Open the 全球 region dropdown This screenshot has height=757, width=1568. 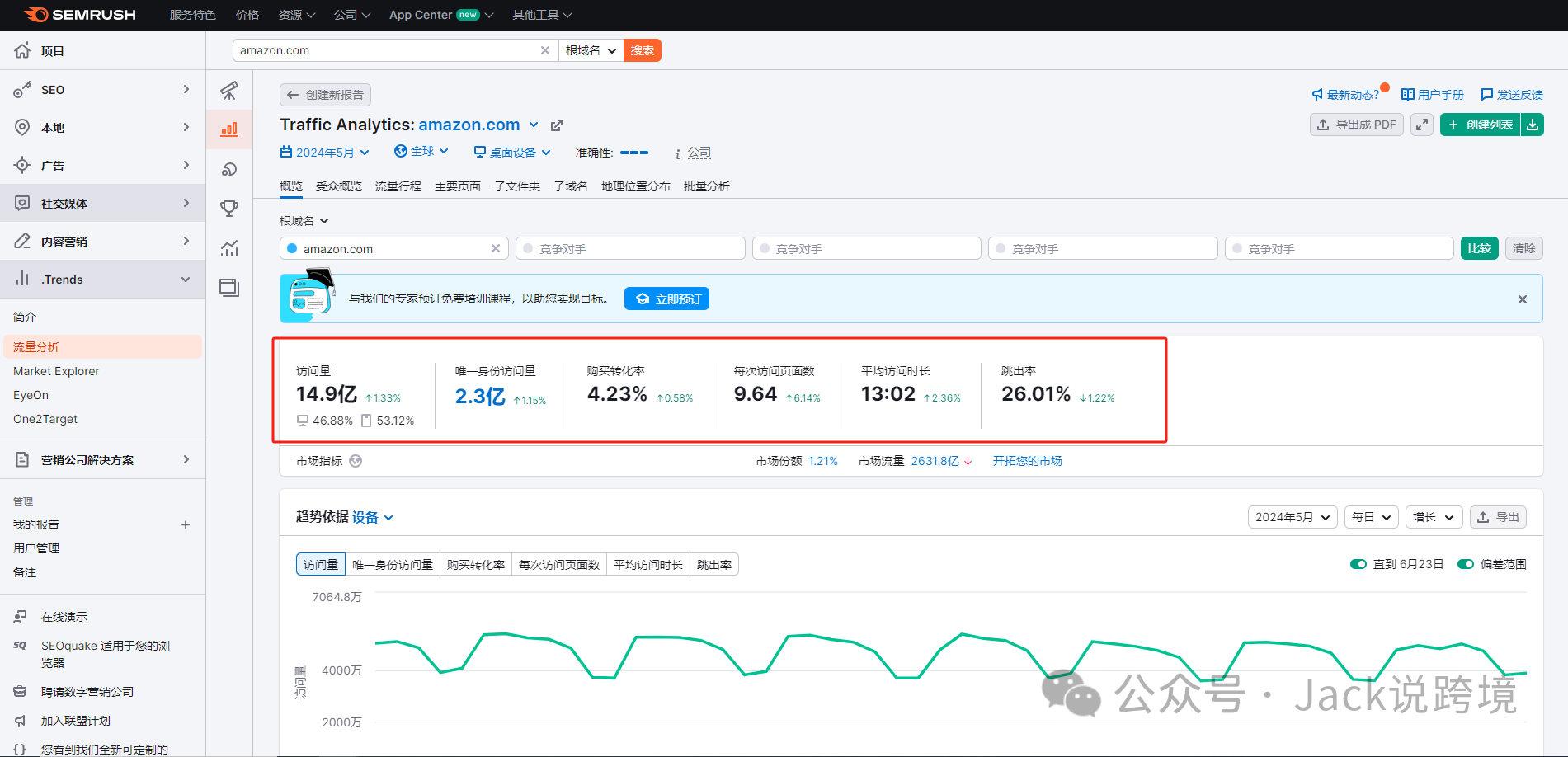(x=421, y=152)
